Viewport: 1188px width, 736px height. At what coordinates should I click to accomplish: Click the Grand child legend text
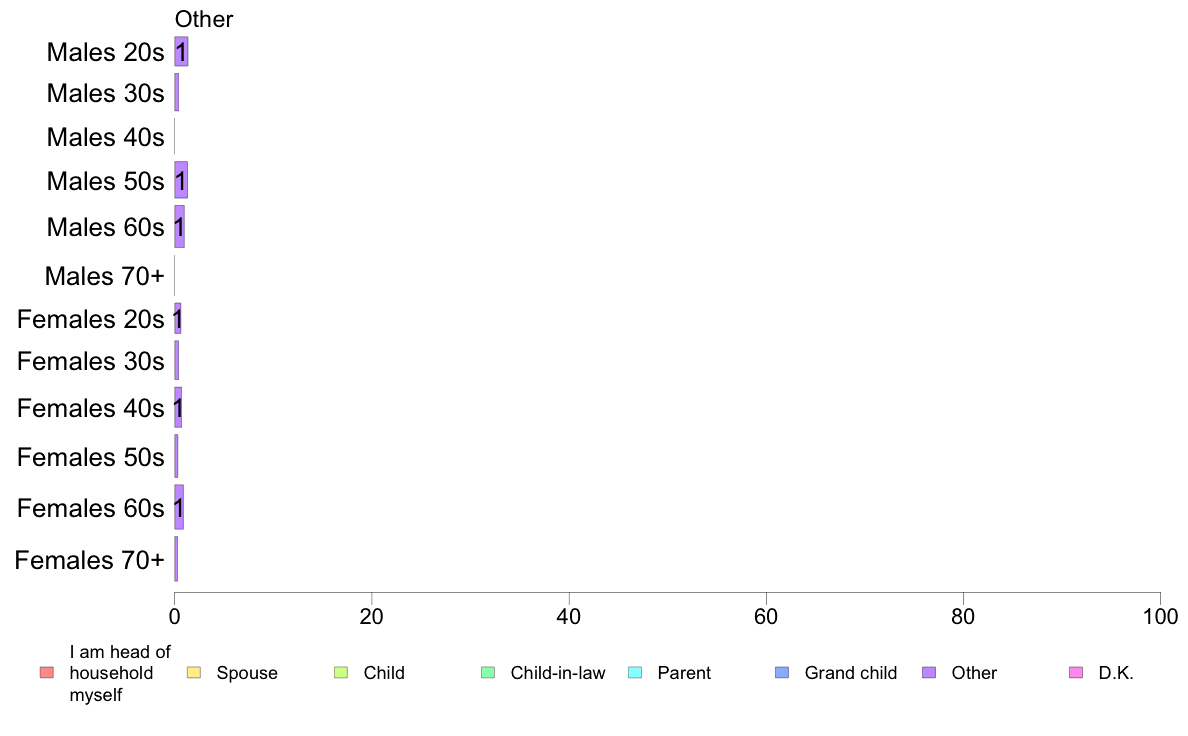(x=851, y=673)
